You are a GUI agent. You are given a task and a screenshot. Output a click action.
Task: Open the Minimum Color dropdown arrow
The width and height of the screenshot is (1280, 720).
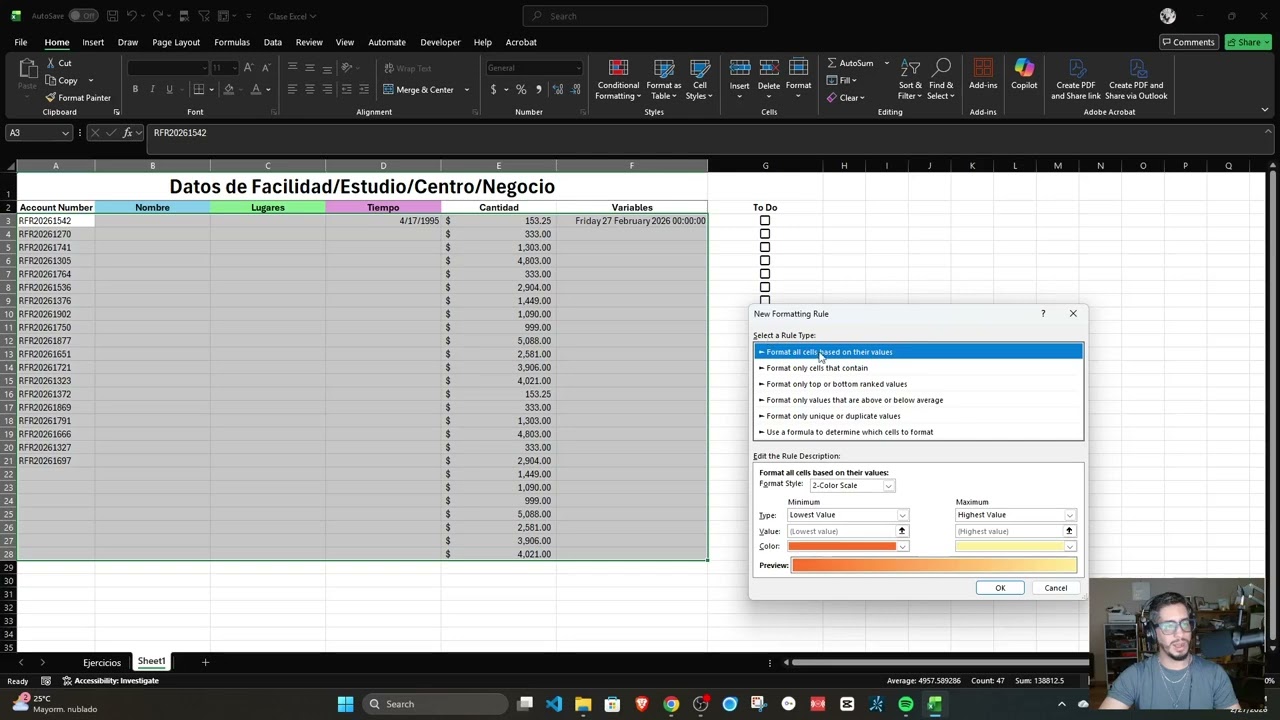point(903,547)
